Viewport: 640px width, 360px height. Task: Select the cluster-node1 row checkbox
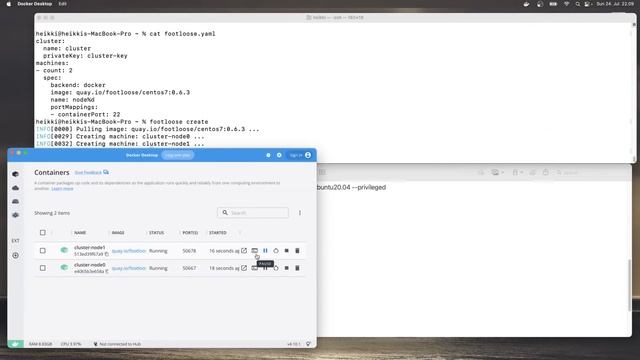(42, 251)
